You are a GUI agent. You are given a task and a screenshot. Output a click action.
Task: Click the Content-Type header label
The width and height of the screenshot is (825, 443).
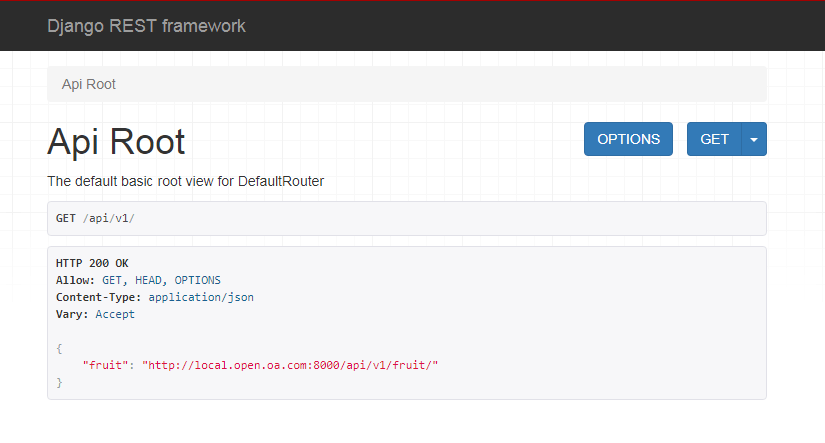point(98,297)
